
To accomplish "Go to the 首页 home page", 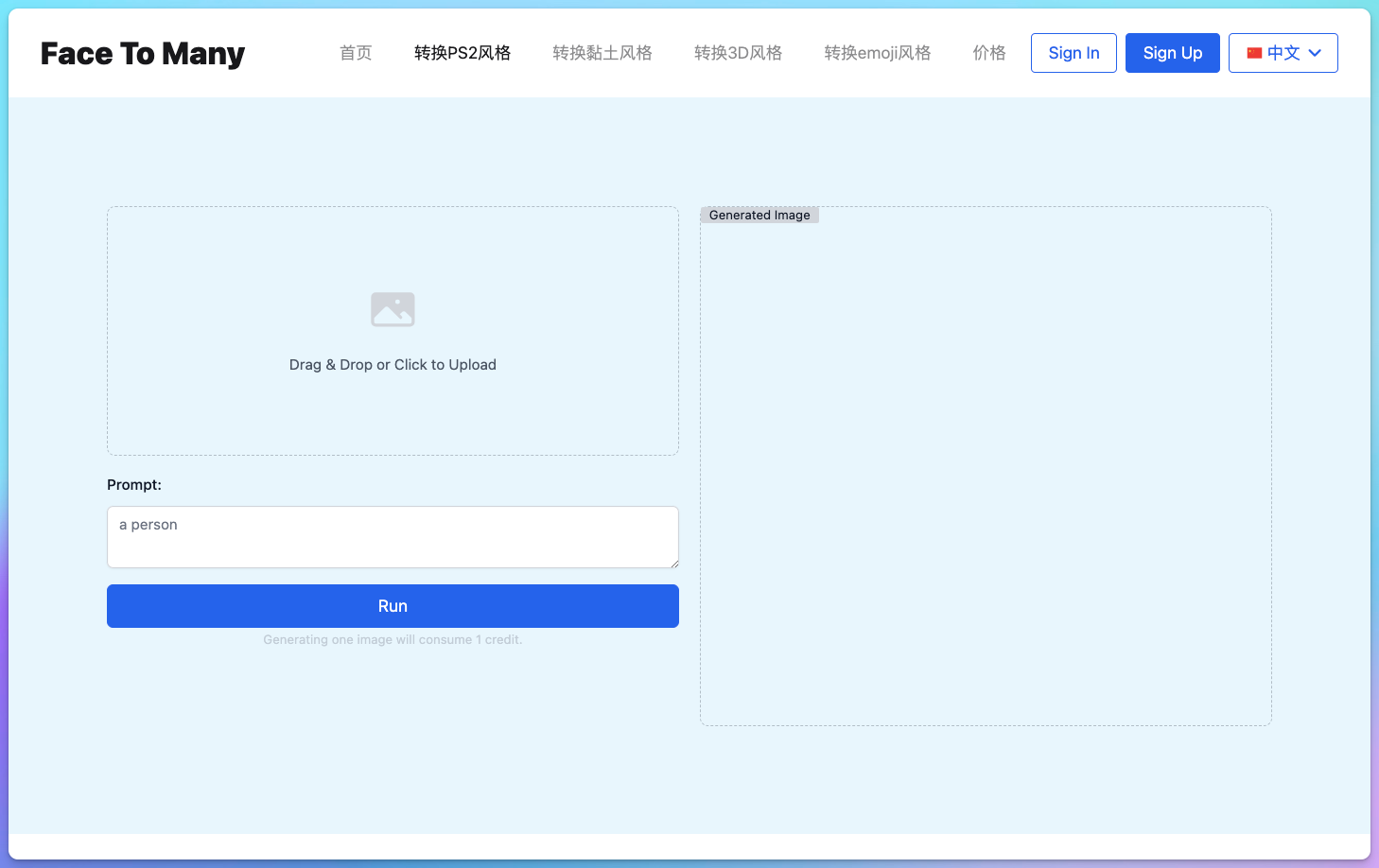I will 356,53.
